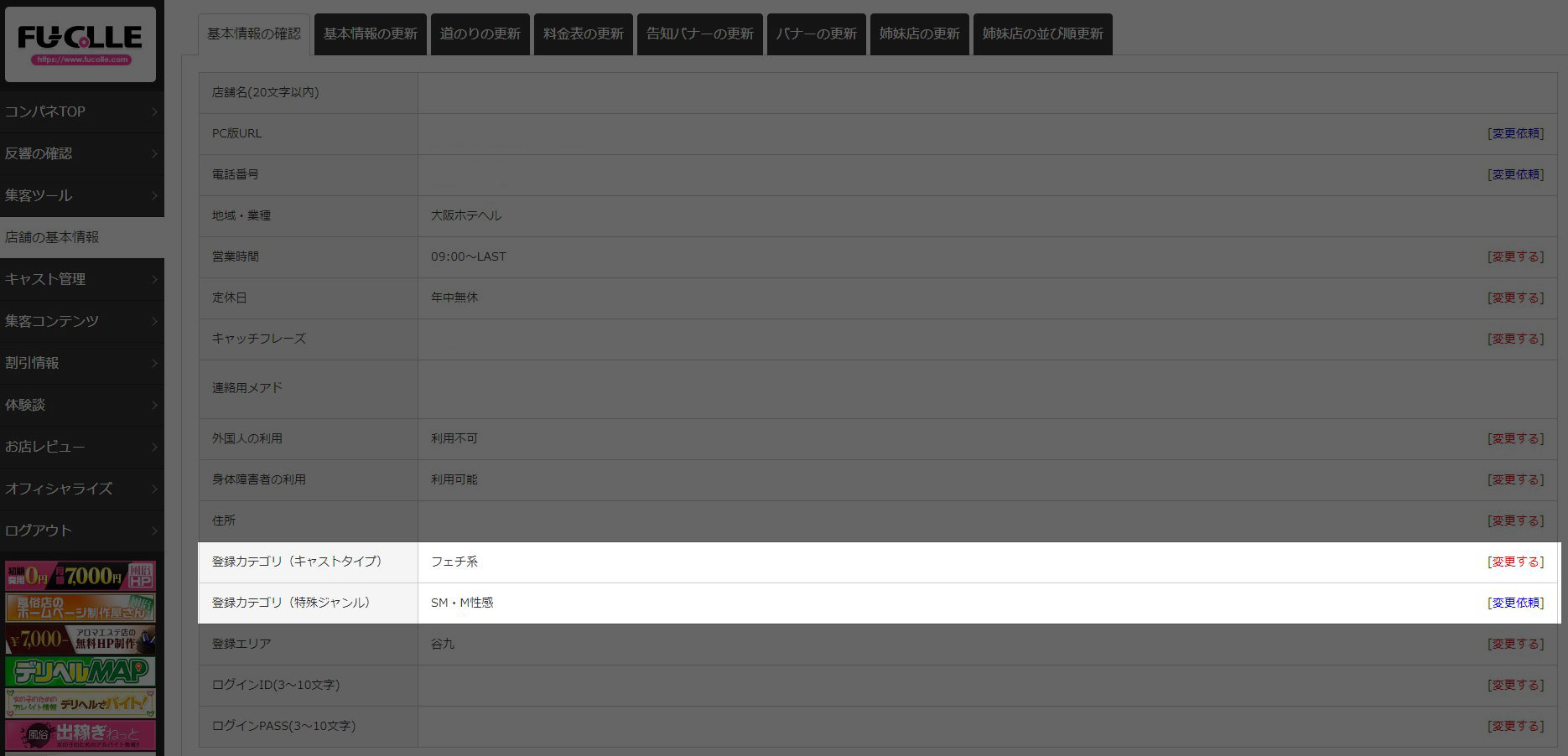Click the 谷九 area value
The height and width of the screenshot is (756, 1568).
[443, 644]
